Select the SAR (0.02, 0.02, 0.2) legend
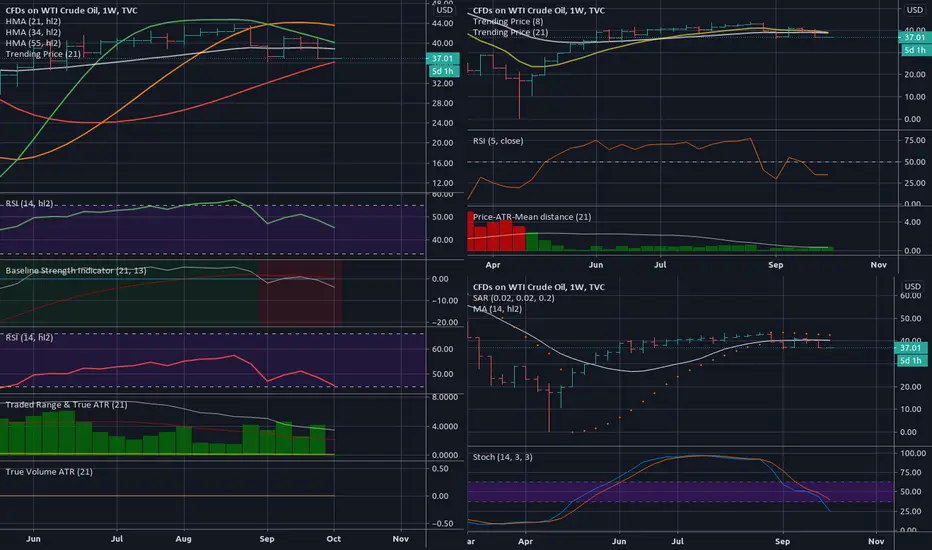Screen dimensions: 932x550 tap(514, 298)
